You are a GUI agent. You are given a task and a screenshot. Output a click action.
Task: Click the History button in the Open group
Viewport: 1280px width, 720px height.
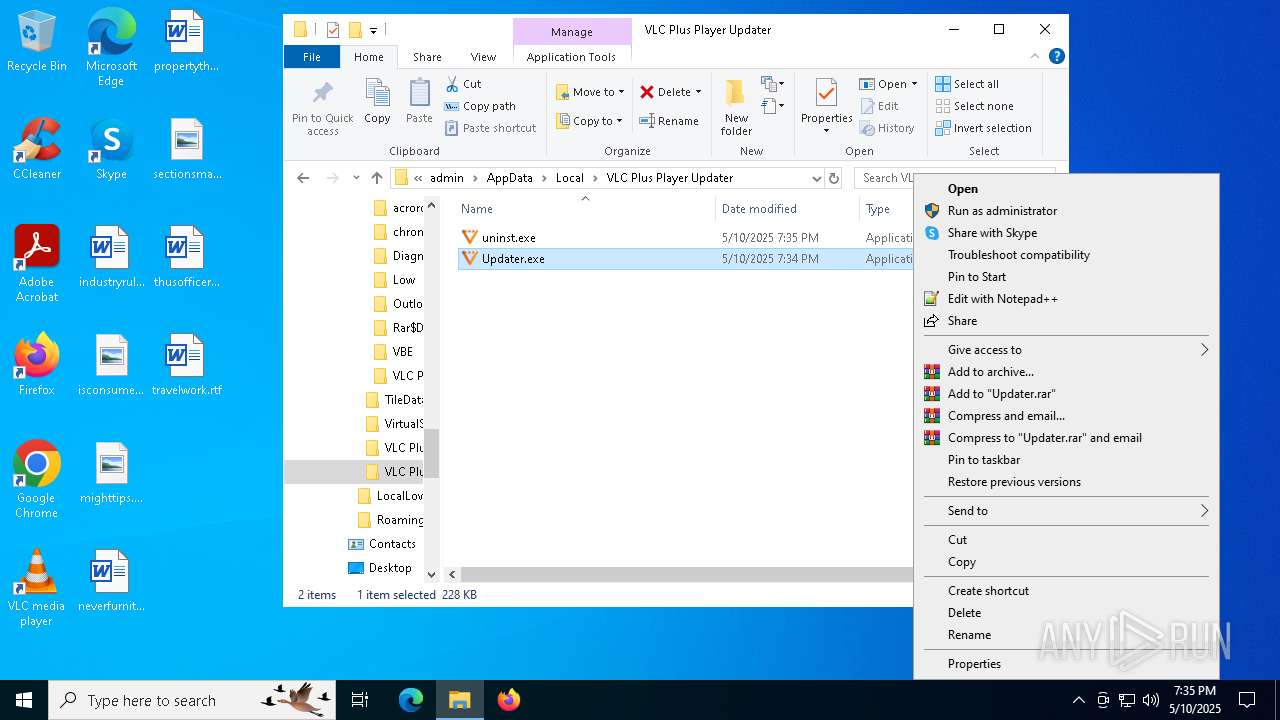pyautogui.click(x=886, y=128)
